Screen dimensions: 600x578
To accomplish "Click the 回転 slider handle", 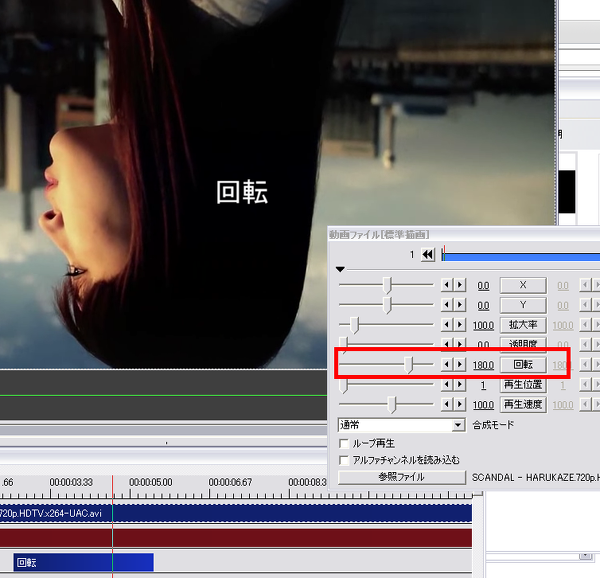I will click(x=409, y=365).
